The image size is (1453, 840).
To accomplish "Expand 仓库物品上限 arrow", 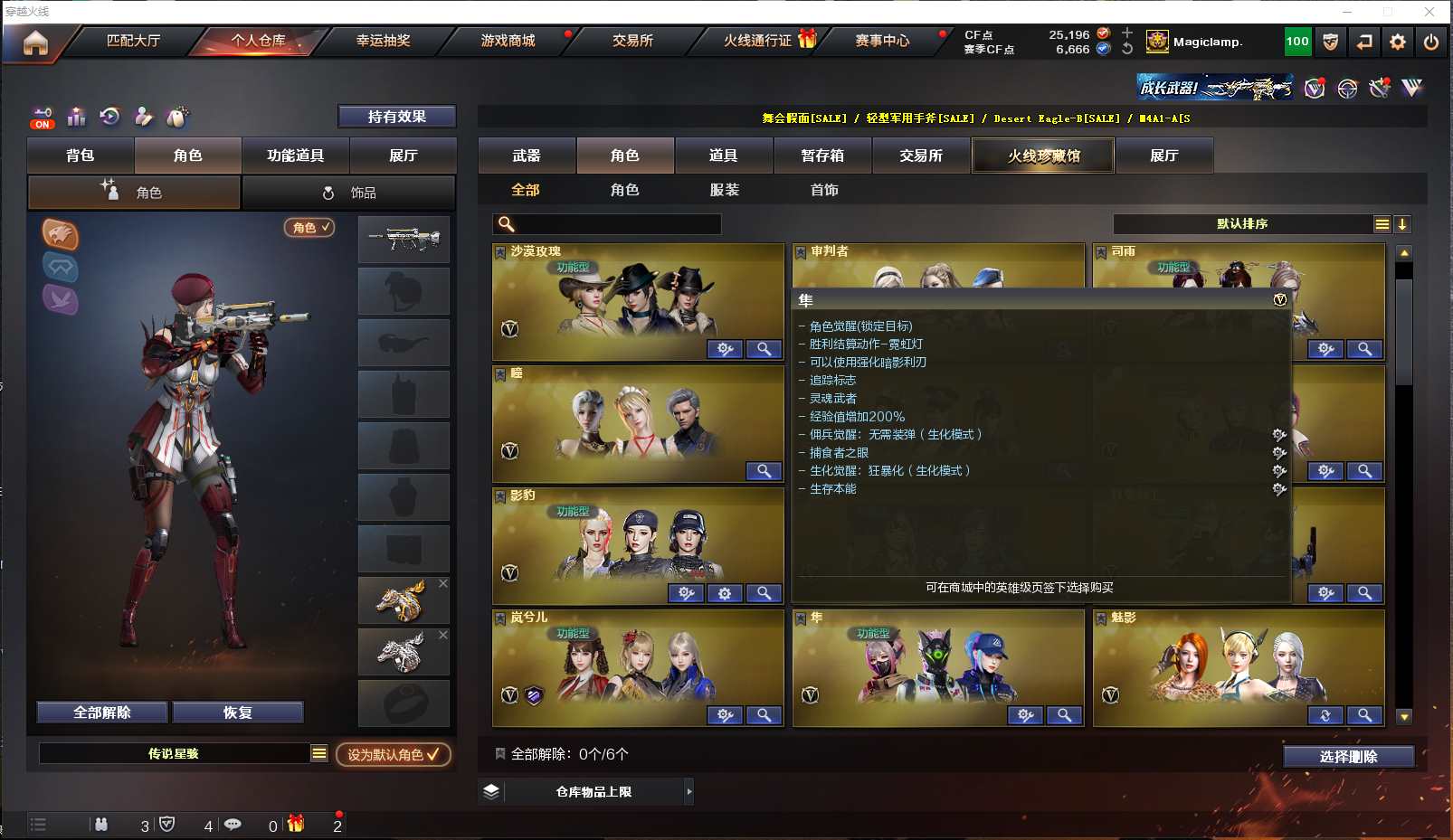I will pos(689,792).
